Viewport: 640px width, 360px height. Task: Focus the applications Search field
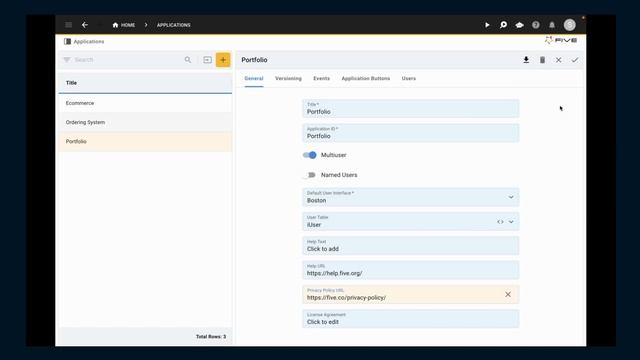point(127,60)
